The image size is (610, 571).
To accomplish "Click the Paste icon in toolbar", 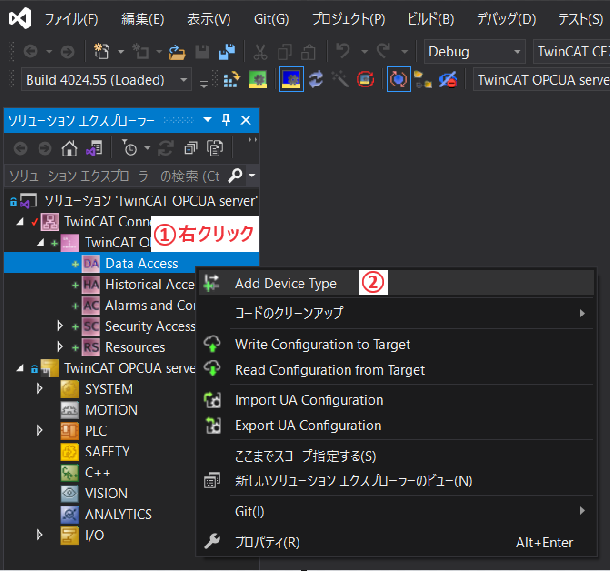I will [309, 52].
